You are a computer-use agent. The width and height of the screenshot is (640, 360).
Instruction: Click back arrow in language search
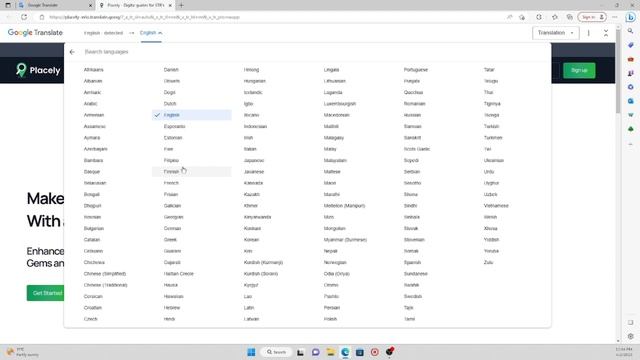click(x=72, y=52)
